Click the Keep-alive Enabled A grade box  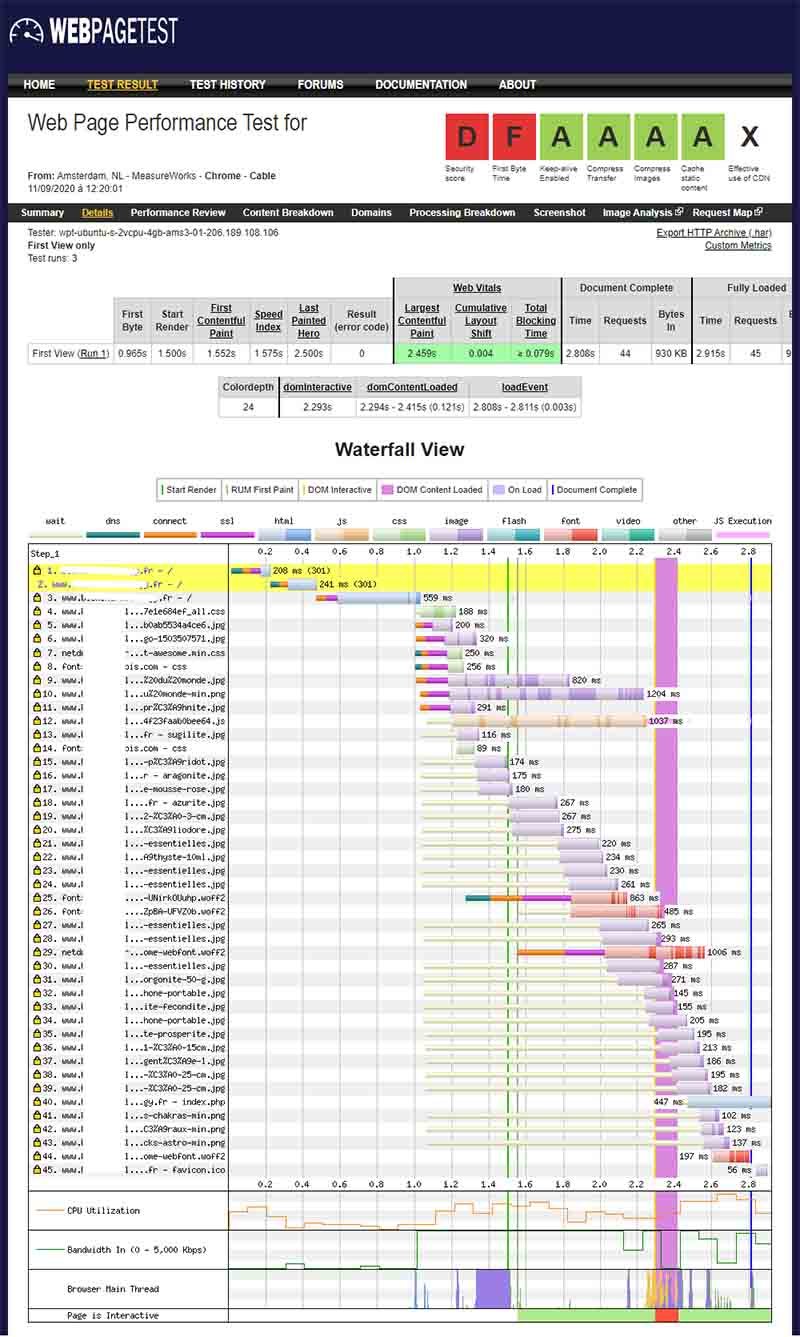(x=561, y=137)
